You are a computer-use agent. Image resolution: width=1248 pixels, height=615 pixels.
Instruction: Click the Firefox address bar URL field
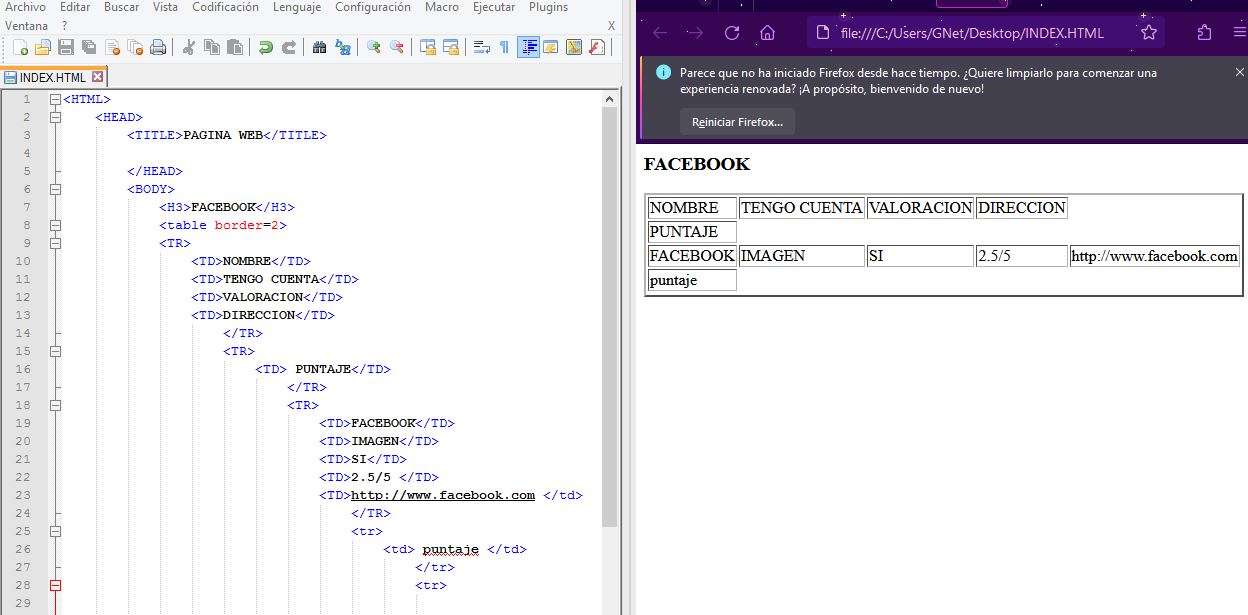[x=970, y=33]
